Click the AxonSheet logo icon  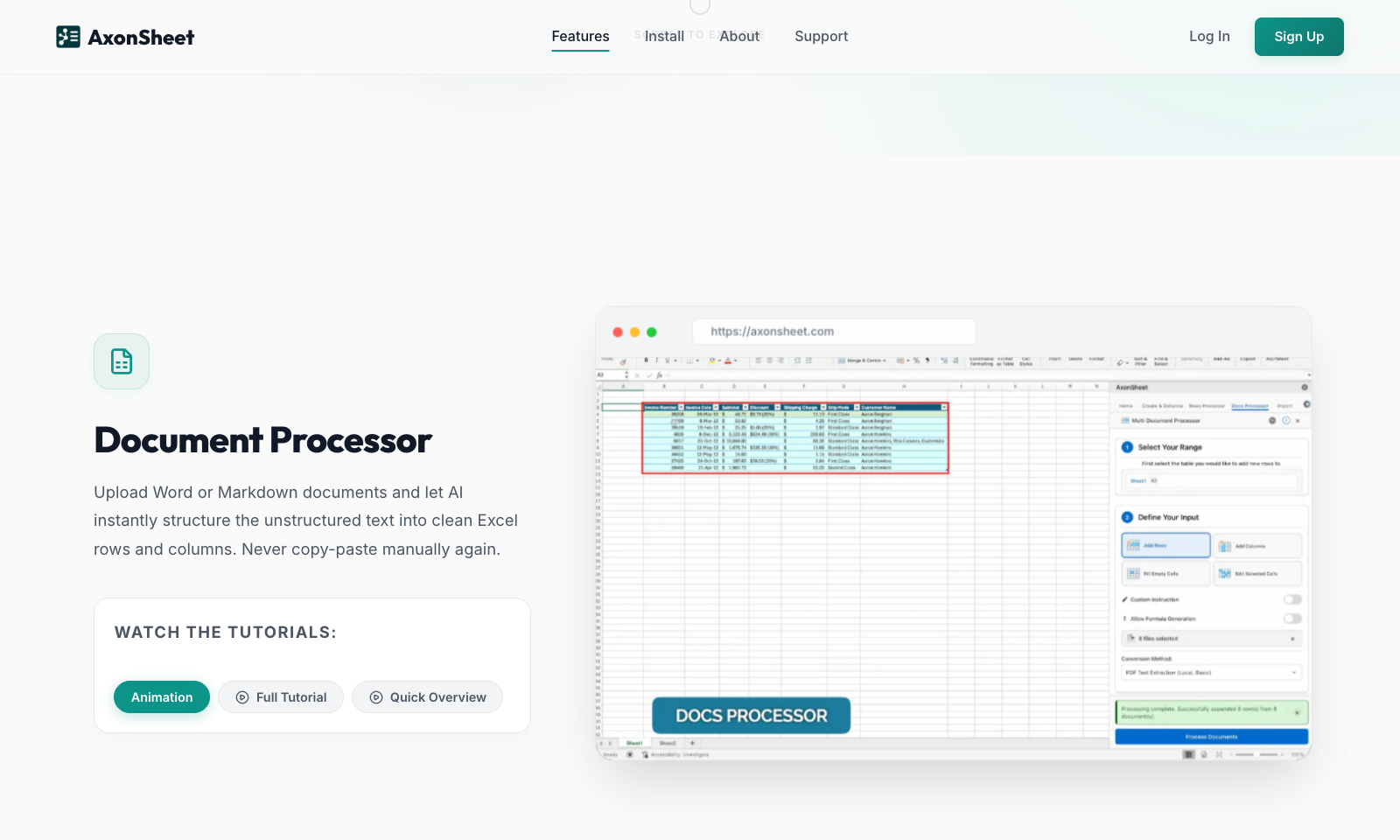[68, 37]
